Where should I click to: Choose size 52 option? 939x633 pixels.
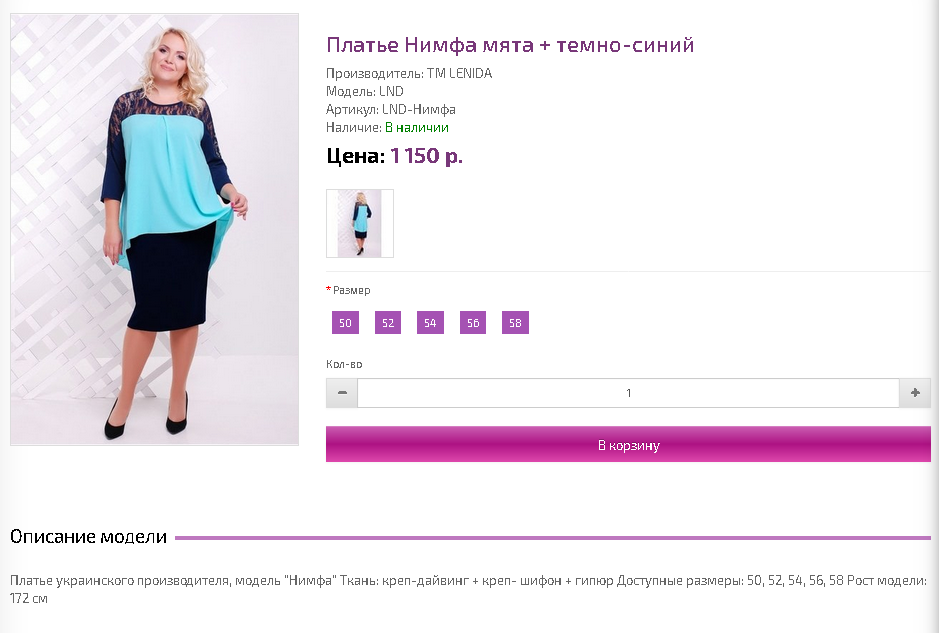tap(388, 323)
